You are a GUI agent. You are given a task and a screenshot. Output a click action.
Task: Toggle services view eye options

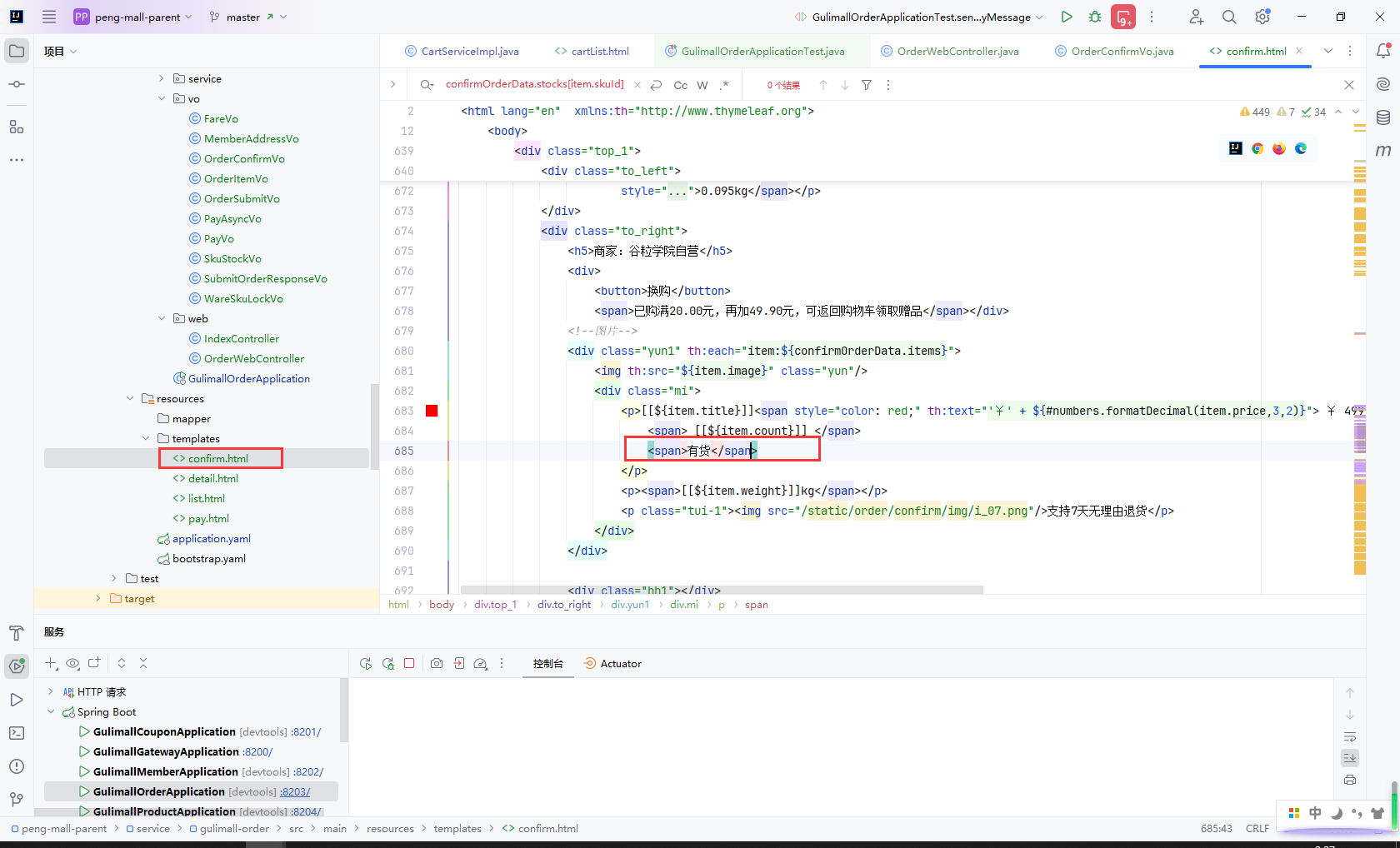coord(73,663)
